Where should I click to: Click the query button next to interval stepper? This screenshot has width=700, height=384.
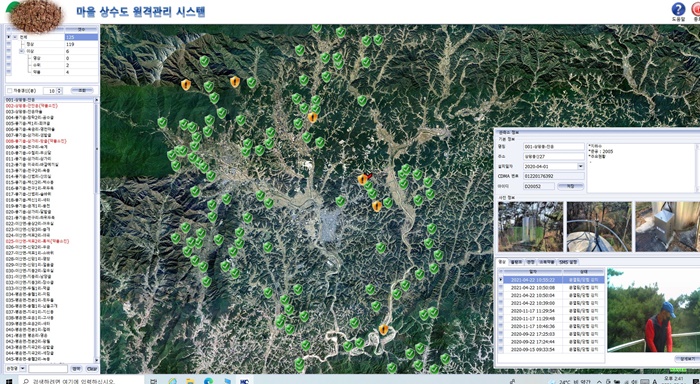82,91
